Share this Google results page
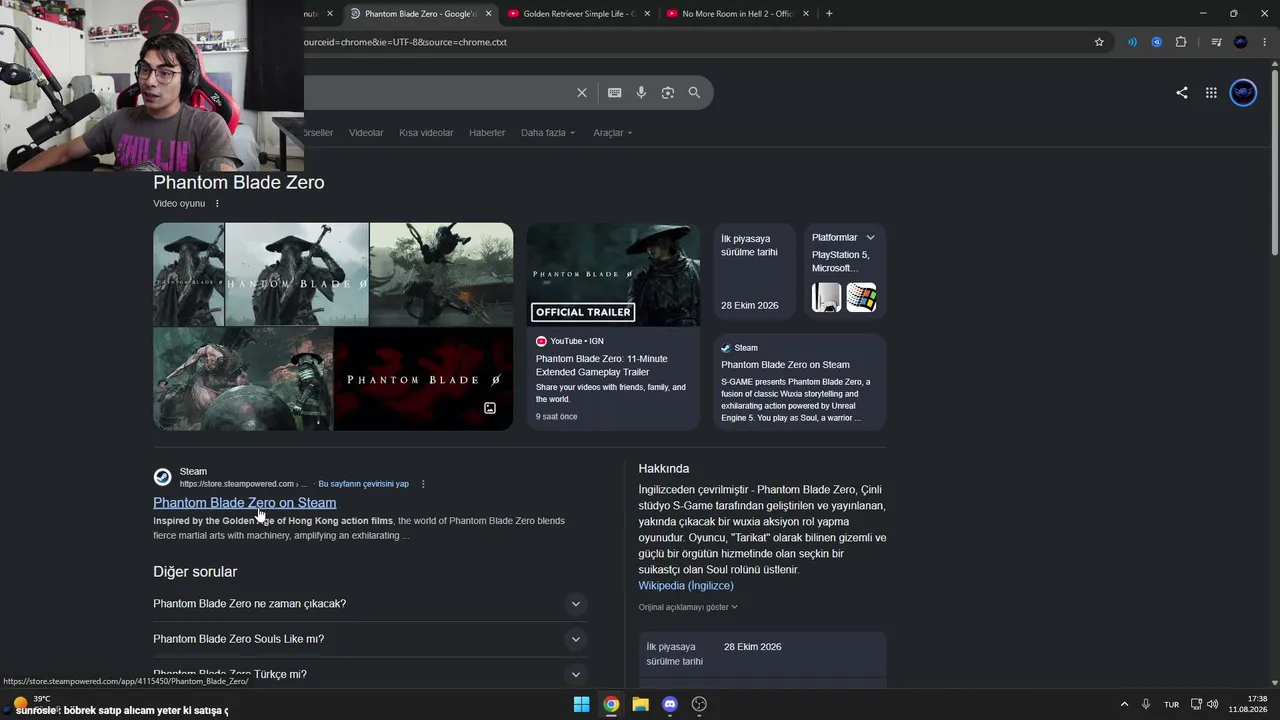This screenshot has height=720, width=1280. tap(1182, 93)
